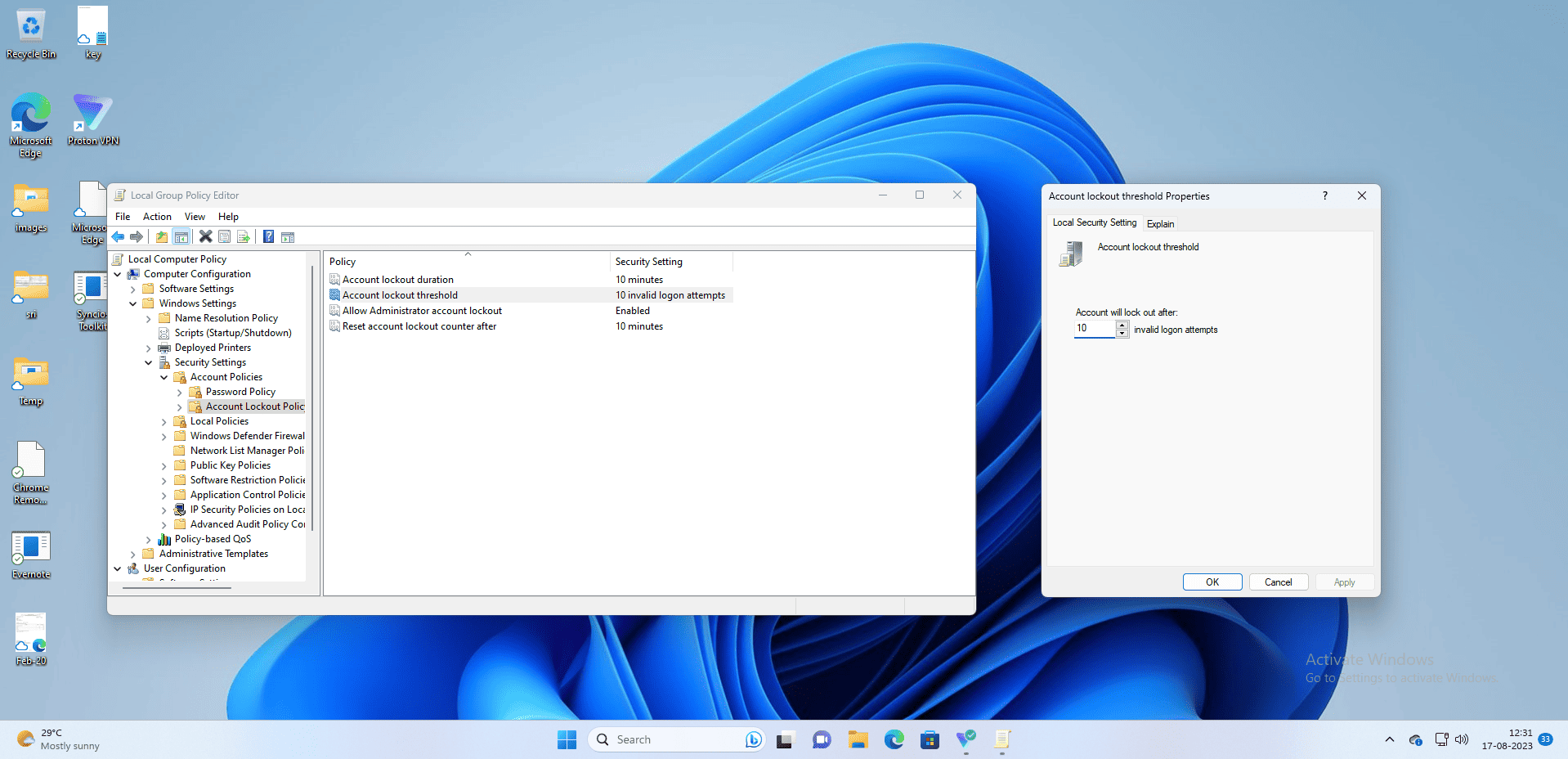Image resolution: width=1568 pixels, height=759 pixels.
Task: Open the Action menu
Action: tap(157, 217)
